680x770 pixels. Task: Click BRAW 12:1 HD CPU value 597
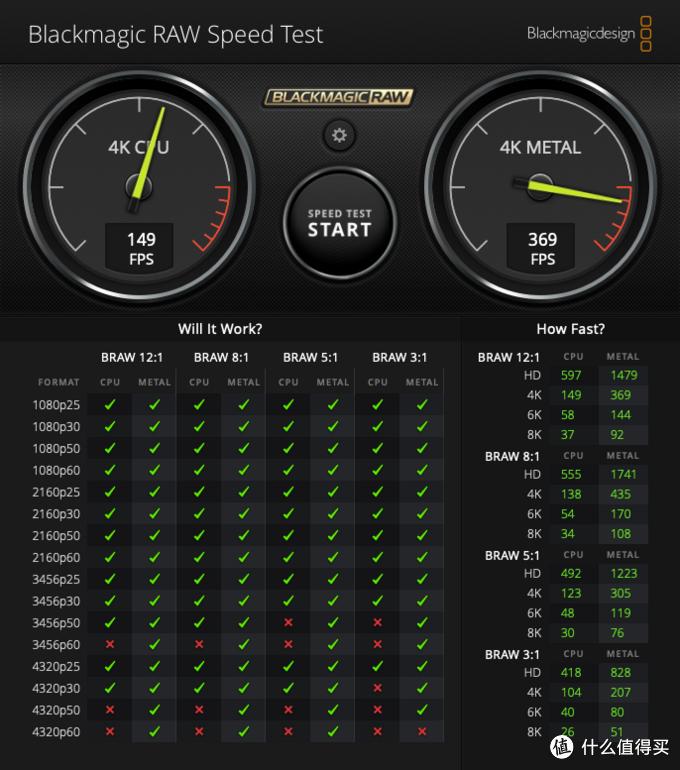pyautogui.click(x=571, y=375)
